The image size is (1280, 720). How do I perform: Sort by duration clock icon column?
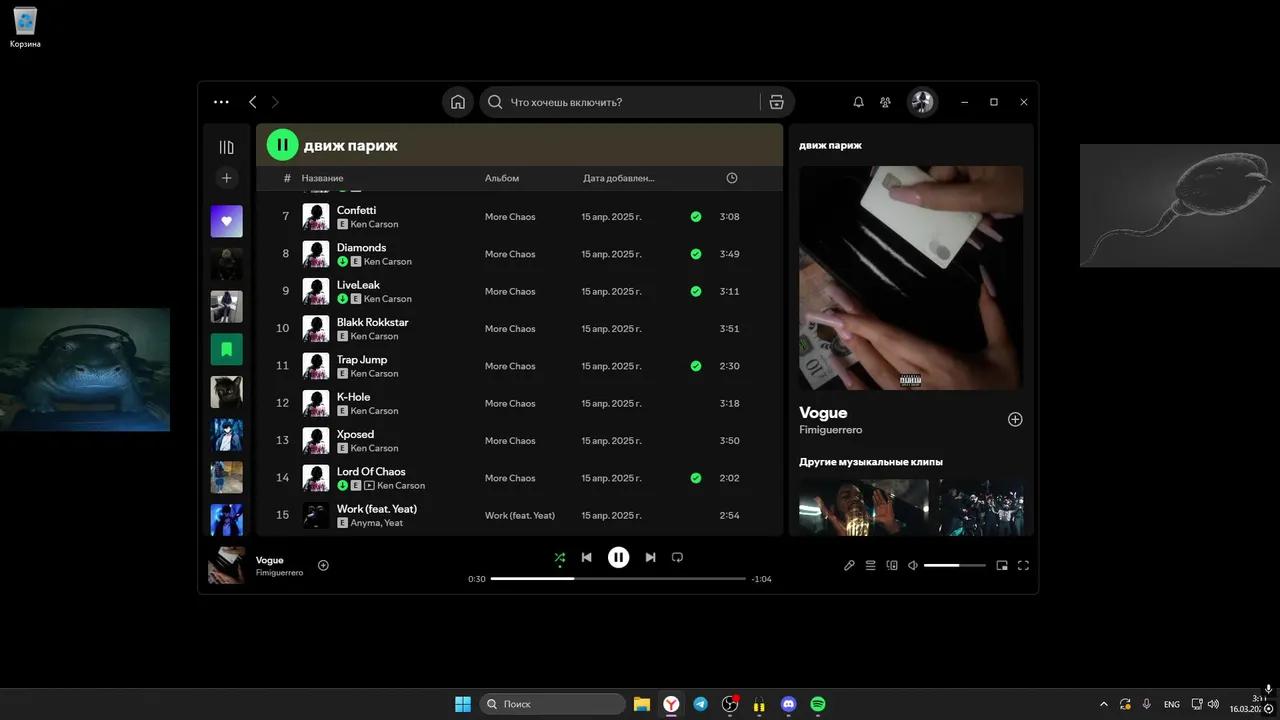click(732, 178)
